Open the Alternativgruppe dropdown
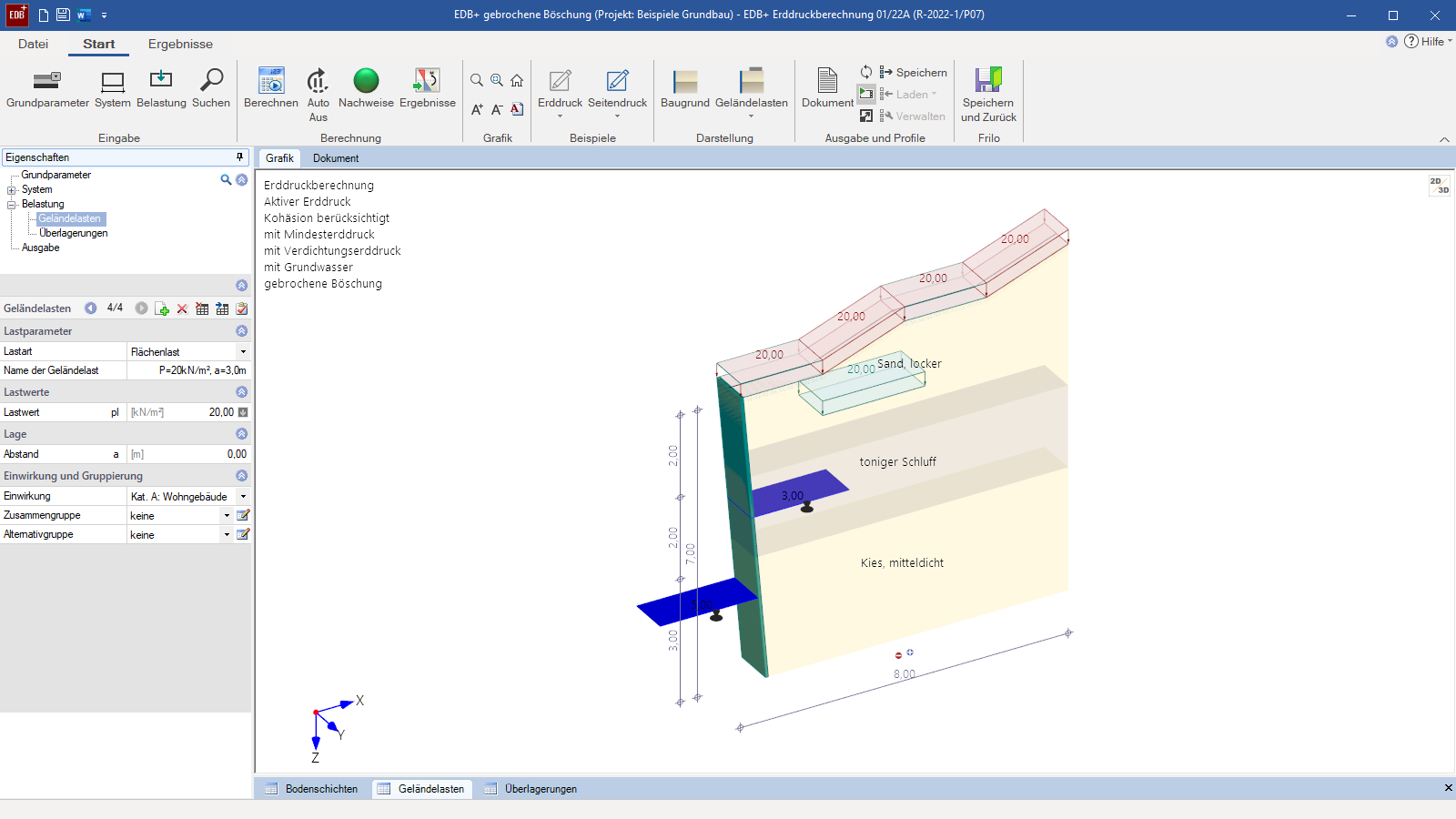 (x=227, y=535)
